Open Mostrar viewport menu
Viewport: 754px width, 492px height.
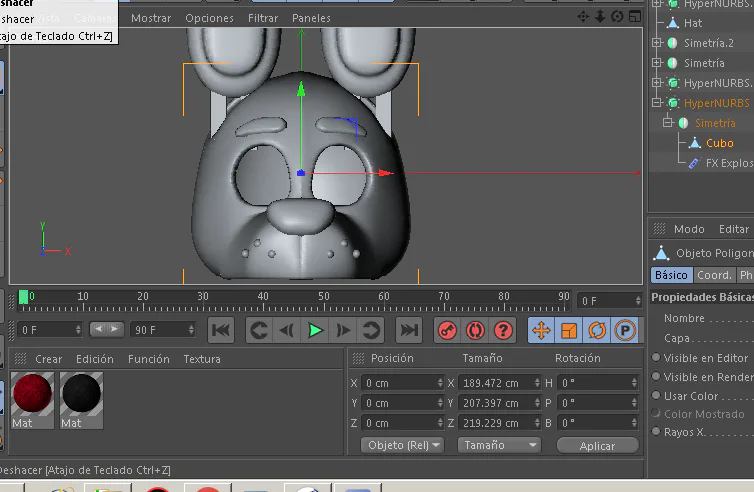[151, 18]
